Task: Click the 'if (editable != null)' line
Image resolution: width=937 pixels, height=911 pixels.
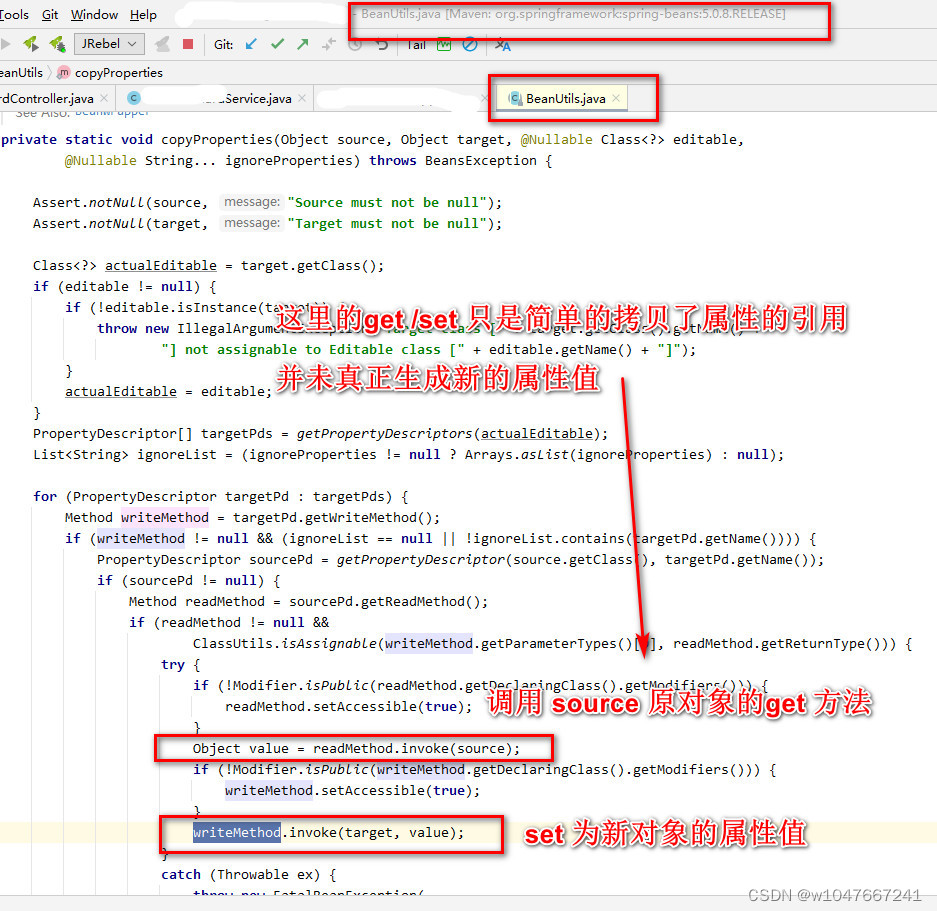Action: tap(125, 286)
